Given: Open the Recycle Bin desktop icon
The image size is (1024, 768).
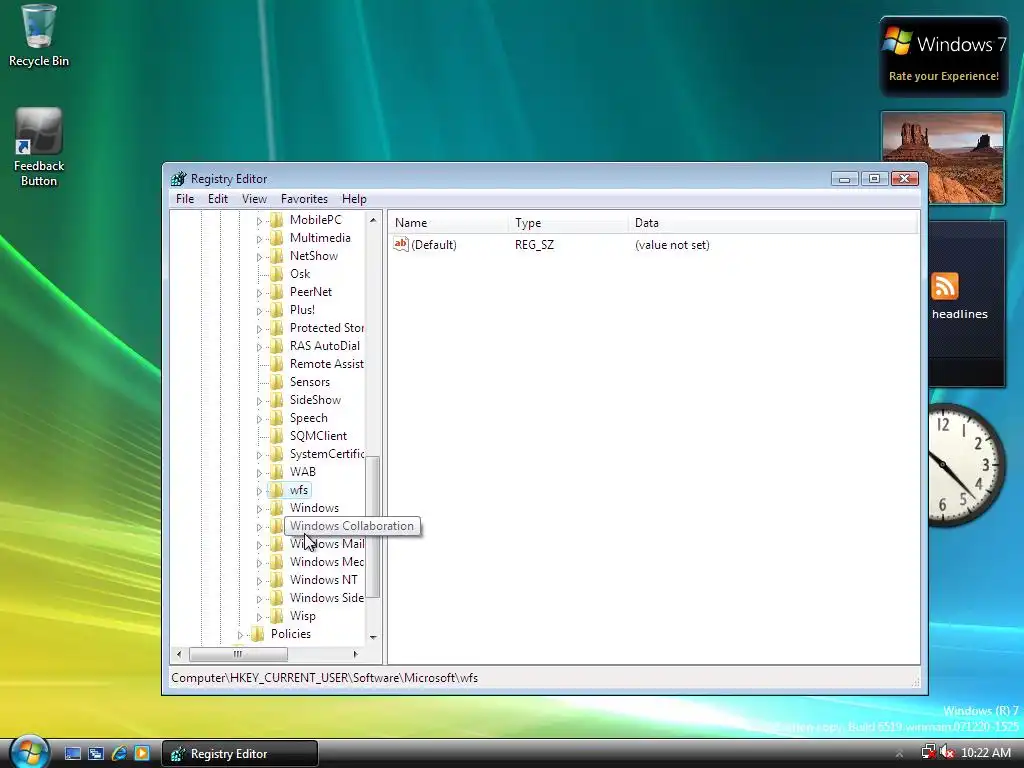Looking at the screenshot, I should pyautogui.click(x=39, y=36).
